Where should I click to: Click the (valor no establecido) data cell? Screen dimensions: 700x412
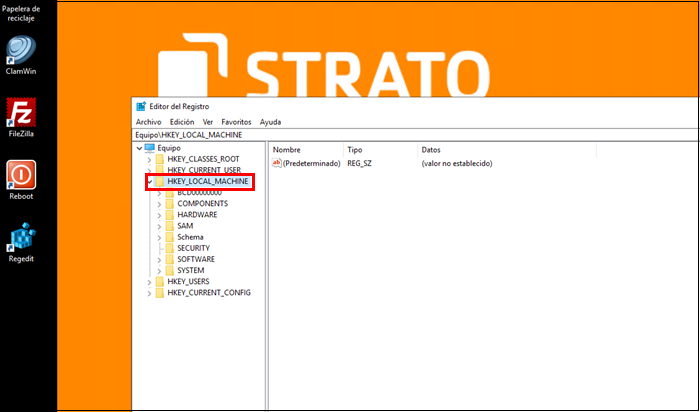[457, 163]
